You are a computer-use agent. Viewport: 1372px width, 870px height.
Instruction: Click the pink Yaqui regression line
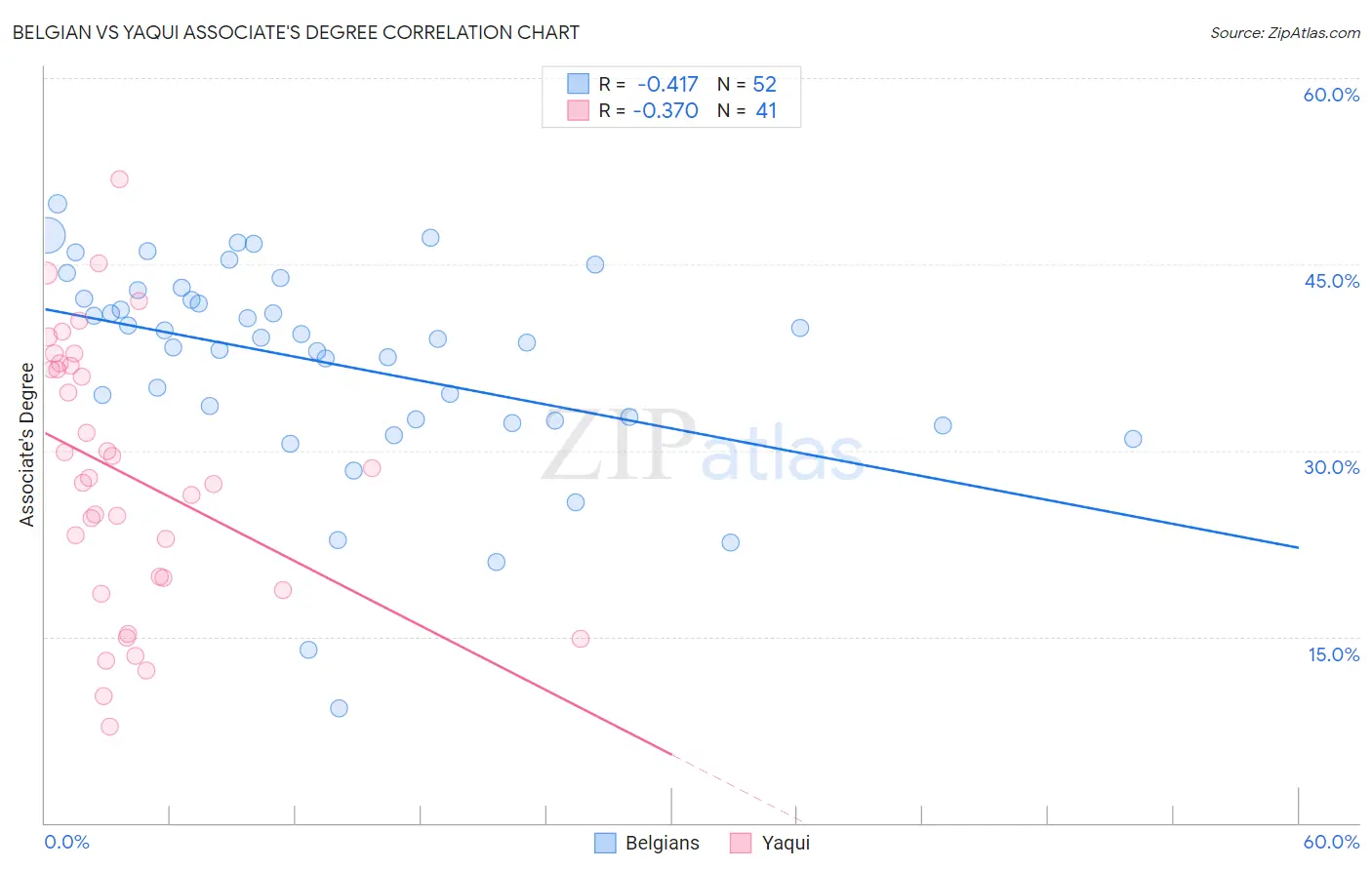[x=357, y=593]
